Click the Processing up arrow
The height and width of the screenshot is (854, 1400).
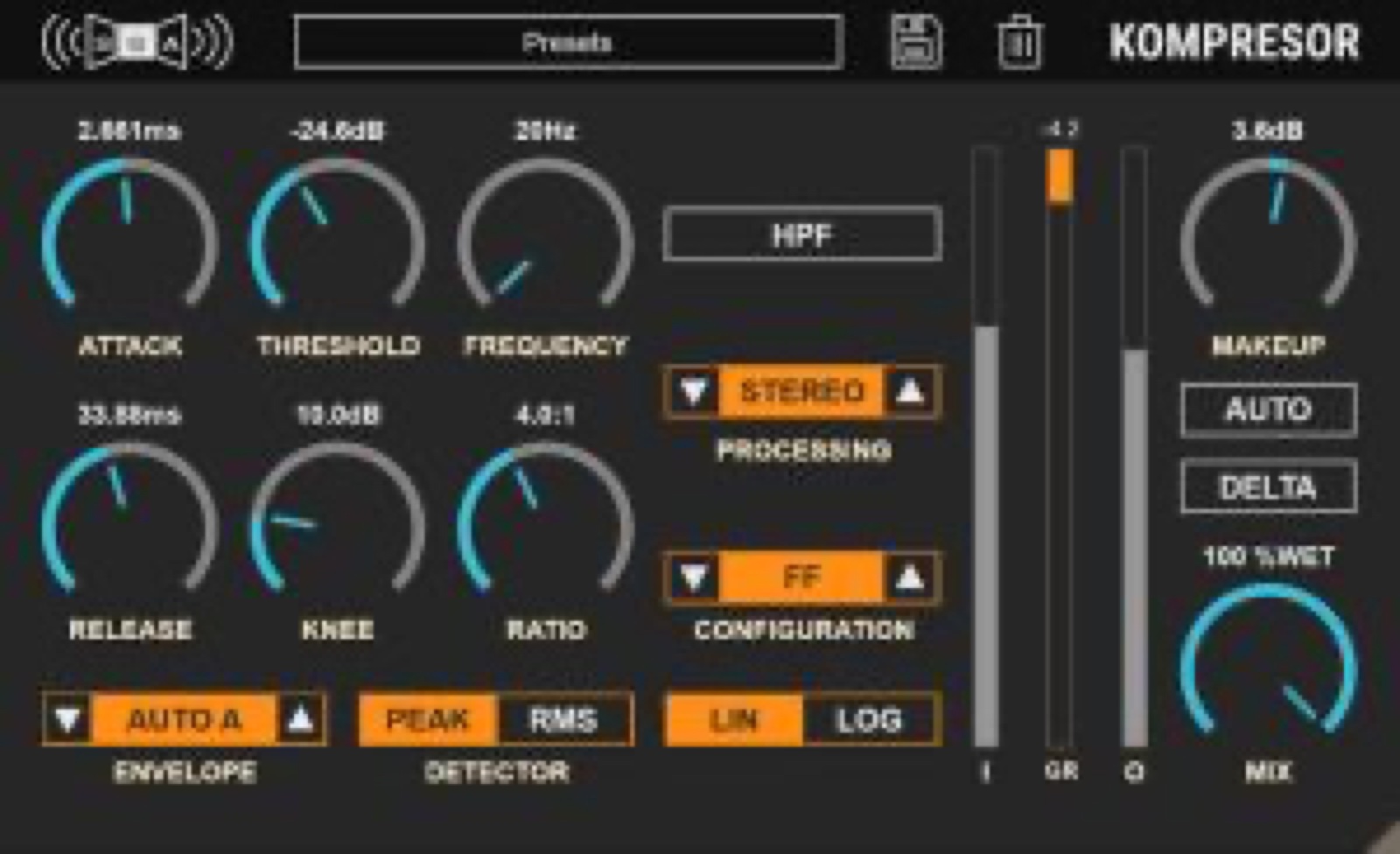(x=911, y=391)
